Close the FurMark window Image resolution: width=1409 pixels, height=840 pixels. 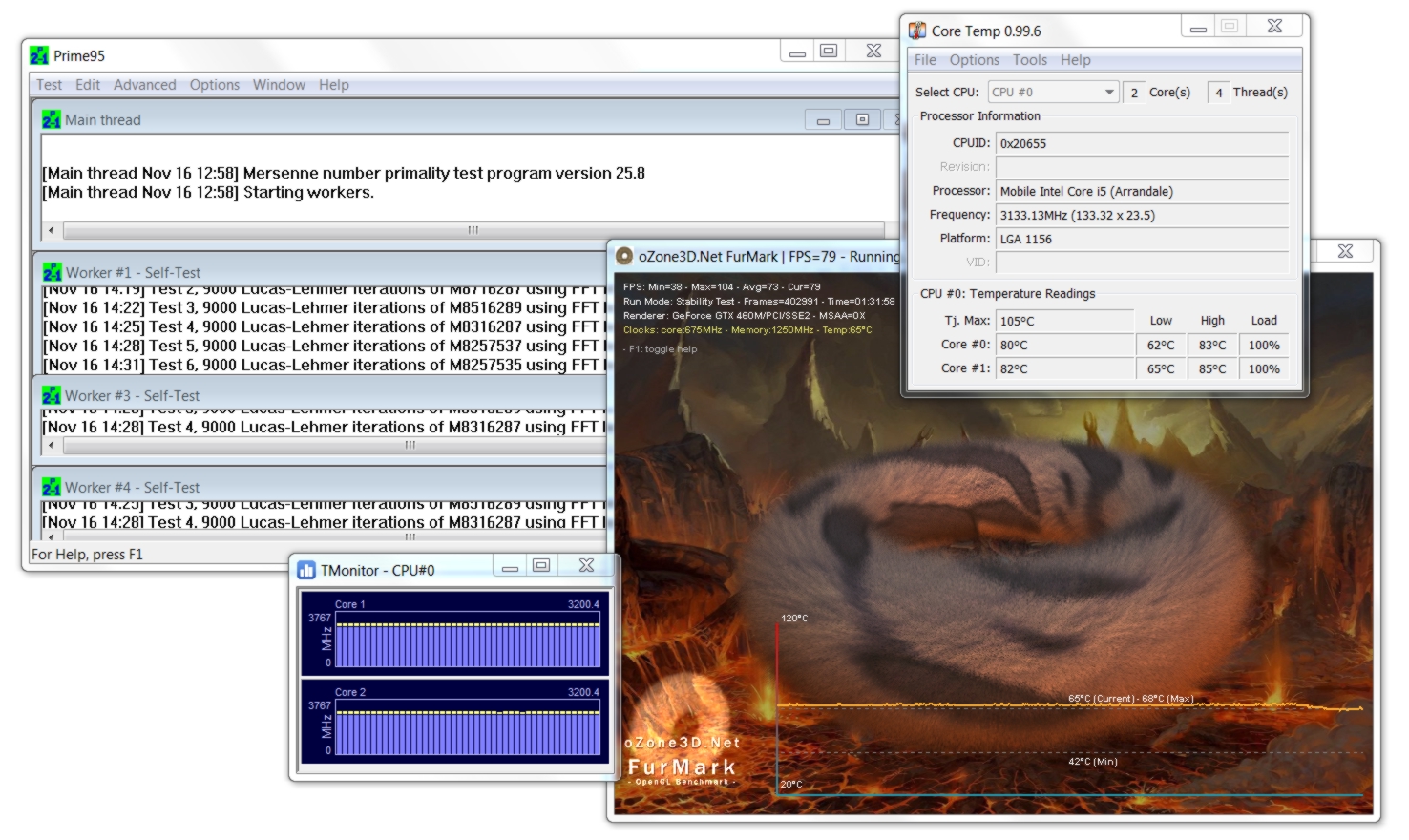[1345, 251]
